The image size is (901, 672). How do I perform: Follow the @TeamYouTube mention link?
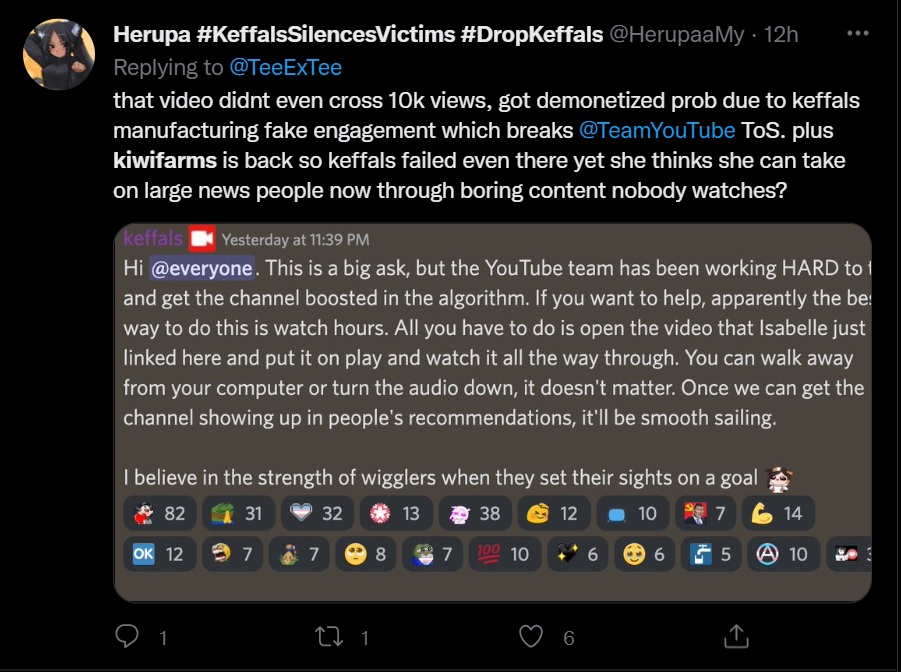coord(658,131)
